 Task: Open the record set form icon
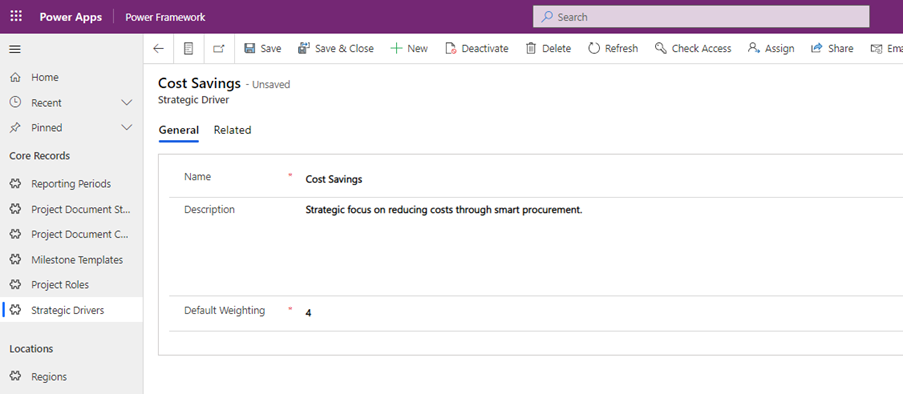coord(188,49)
